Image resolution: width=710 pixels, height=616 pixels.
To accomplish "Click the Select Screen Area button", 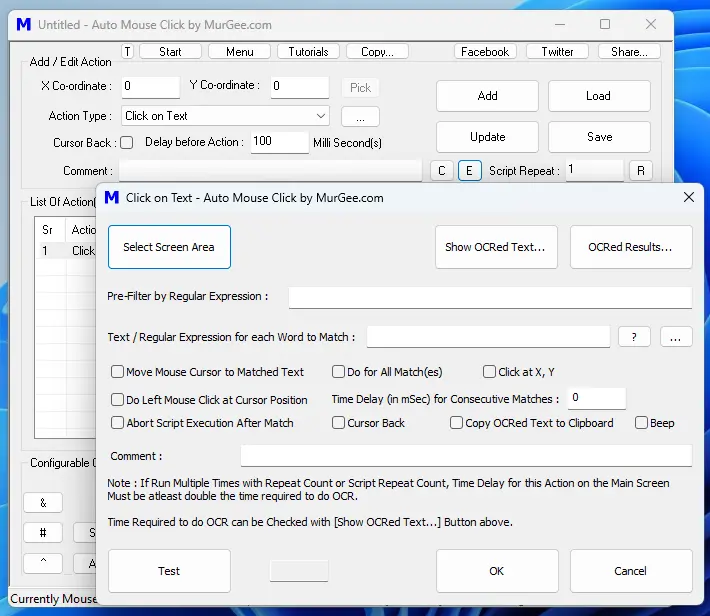I will click(x=169, y=247).
